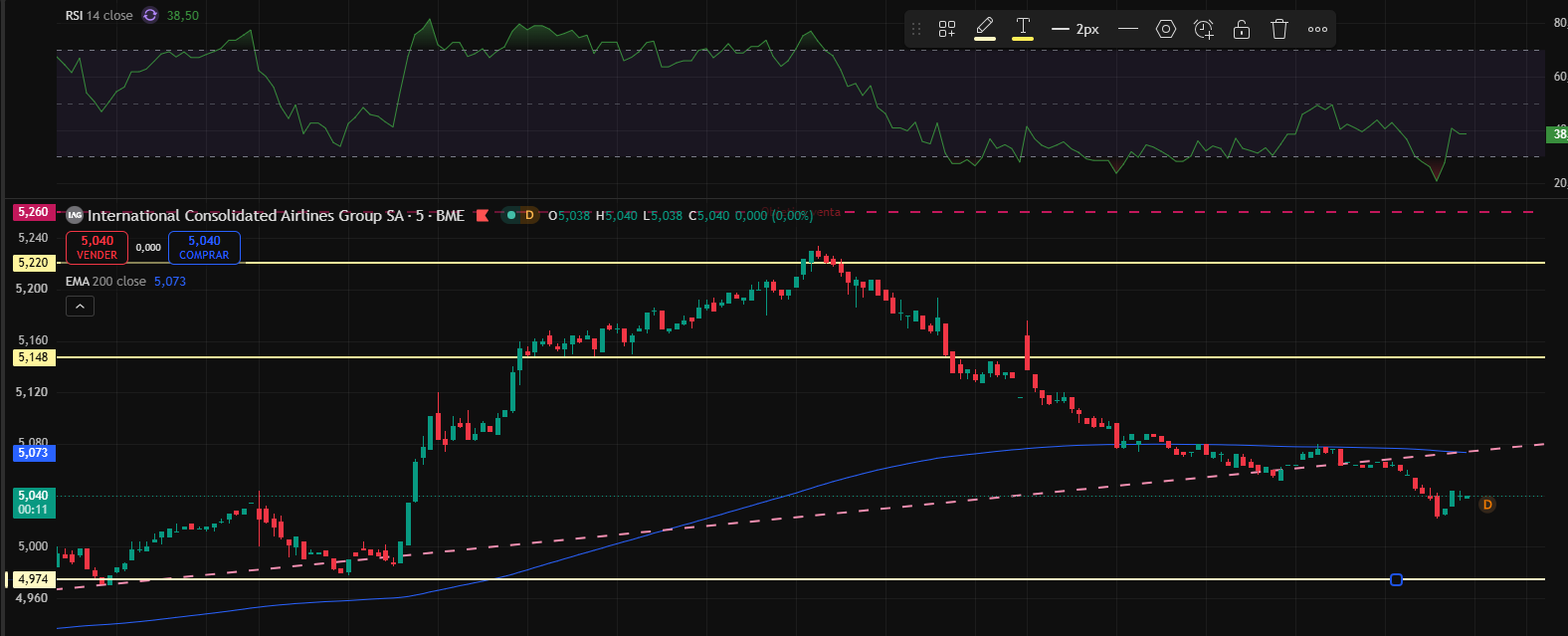Screen dimensions: 1568x636
Task: Click the RSI refresh circular icon
Action: coord(150,15)
